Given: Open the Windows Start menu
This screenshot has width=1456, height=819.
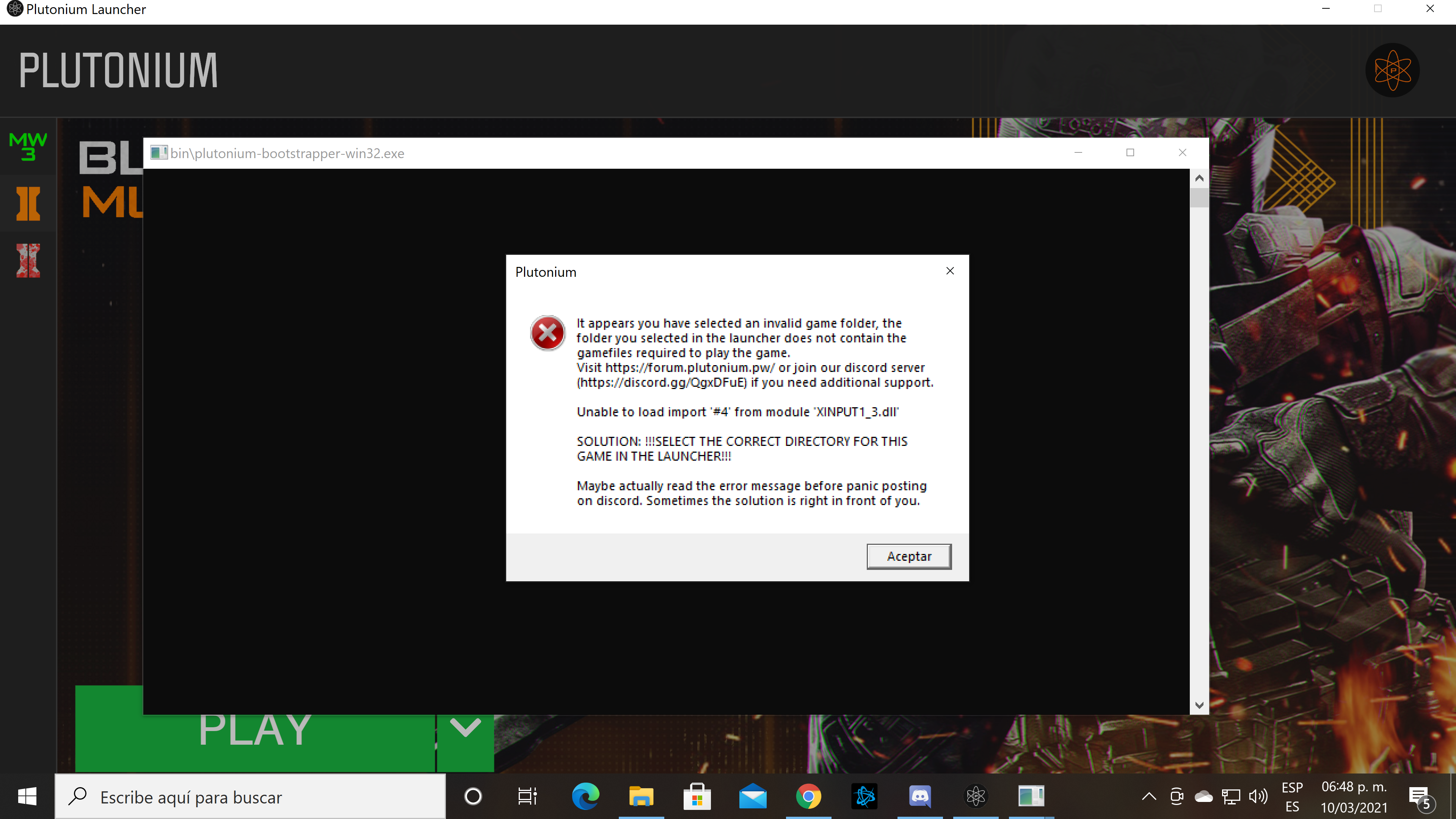Looking at the screenshot, I should coord(27,796).
